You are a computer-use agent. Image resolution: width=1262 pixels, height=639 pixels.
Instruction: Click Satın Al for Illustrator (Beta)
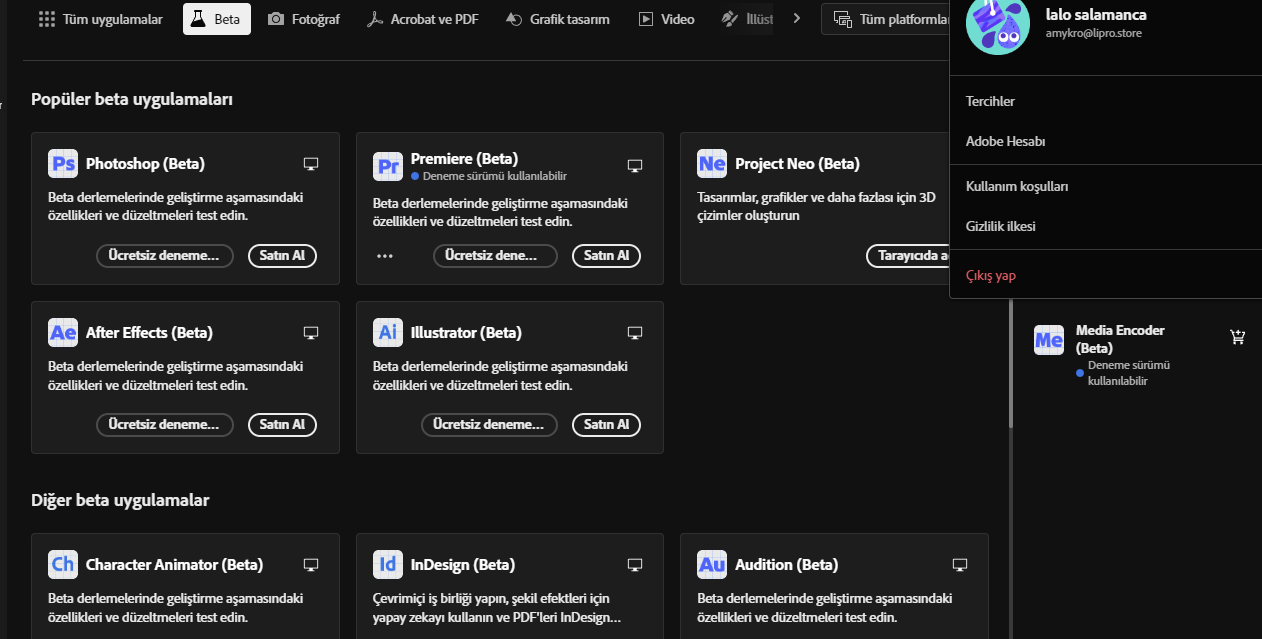point(606,425)
